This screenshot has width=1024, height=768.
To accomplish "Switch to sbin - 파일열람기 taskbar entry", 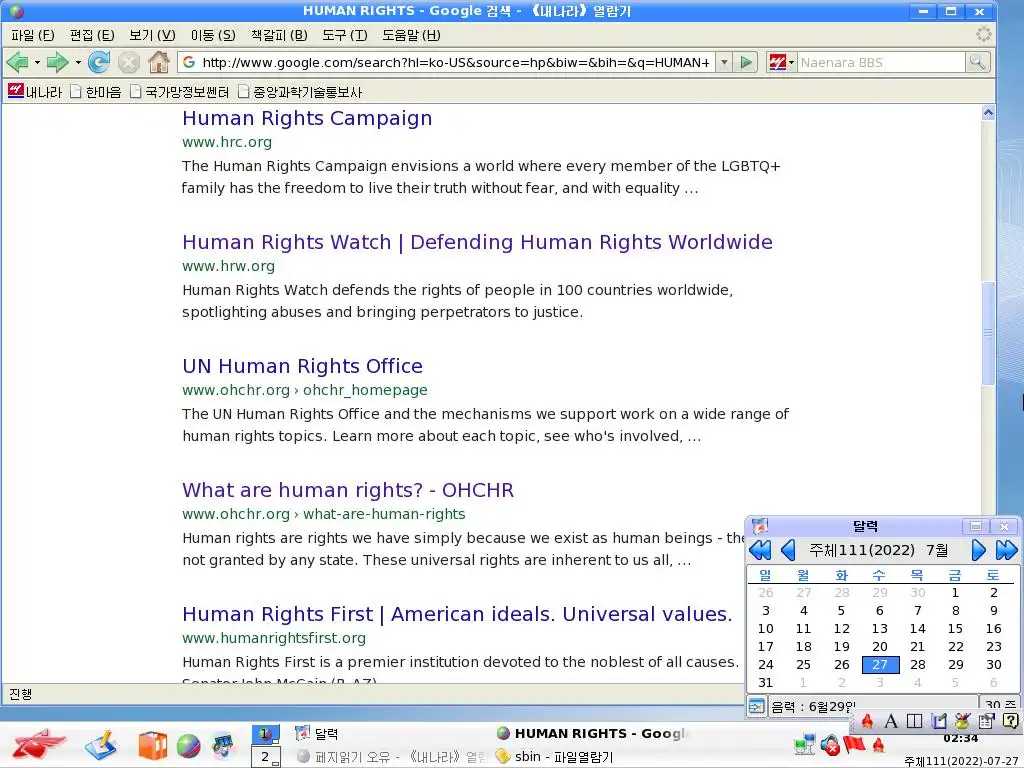I will [554, 757].
